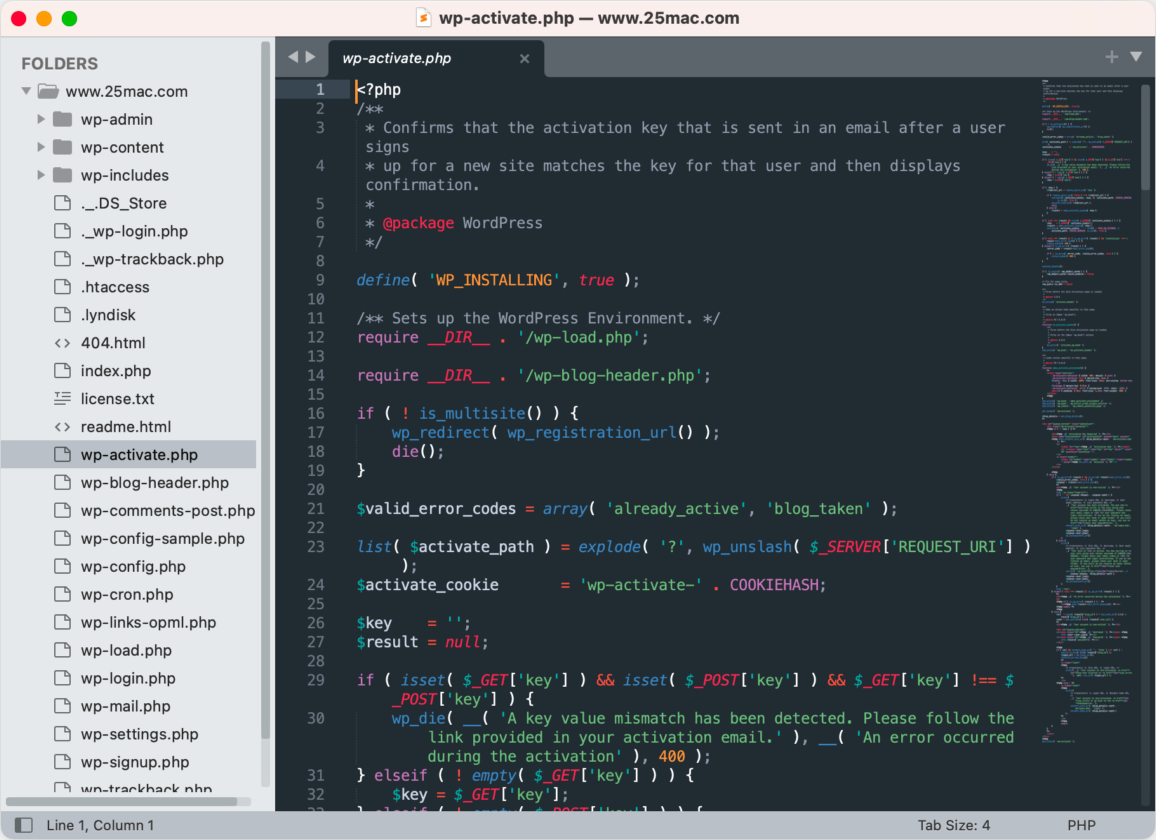Click the file icon beside ._wp-login.php
The image size is (1156, 840).
pos(63,231)
